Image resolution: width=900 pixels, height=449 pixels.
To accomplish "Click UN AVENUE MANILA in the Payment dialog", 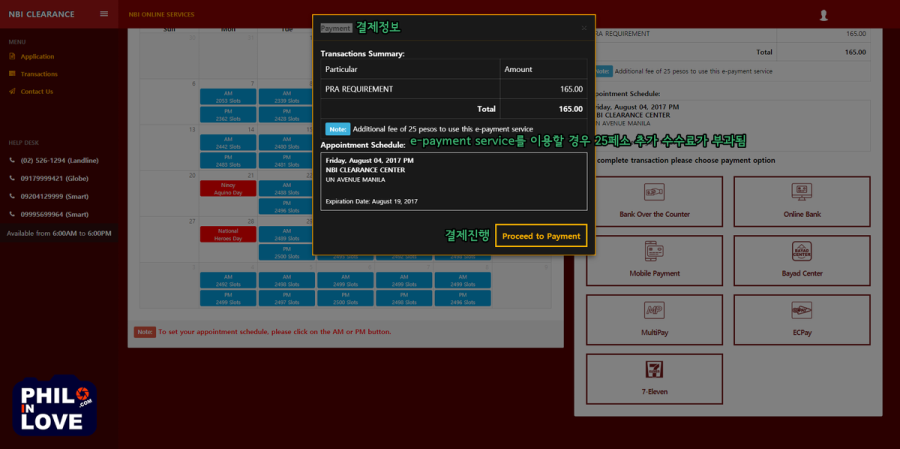I will point(355,180).
